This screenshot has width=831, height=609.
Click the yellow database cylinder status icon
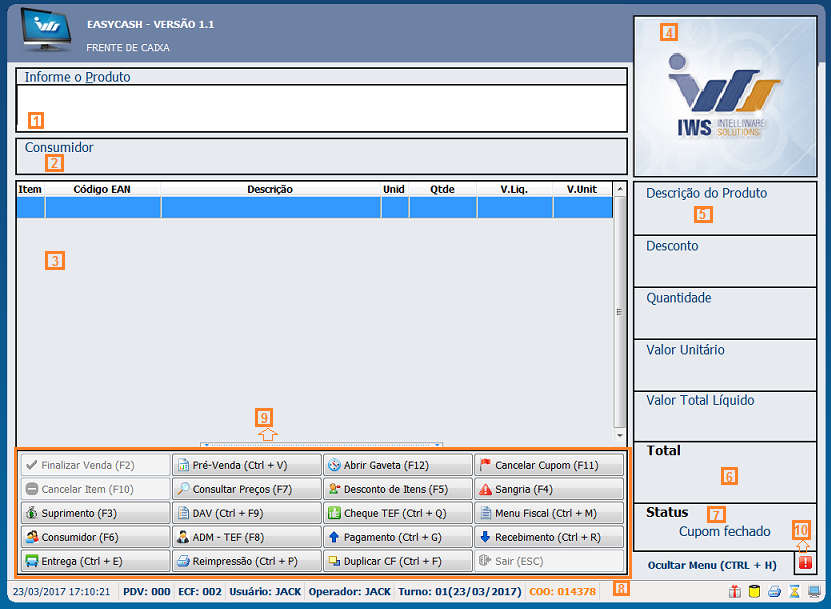755,591
